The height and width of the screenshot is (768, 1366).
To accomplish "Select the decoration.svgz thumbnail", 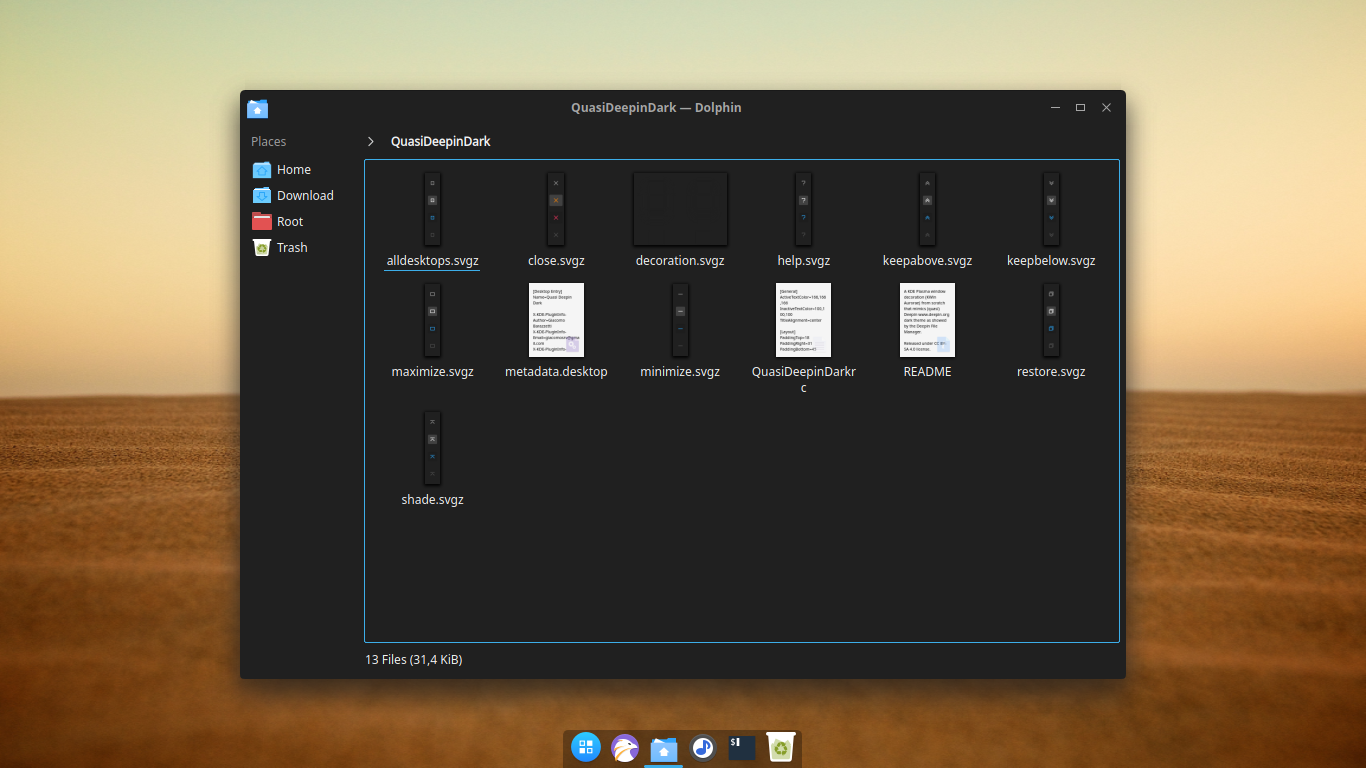I will [680, 209].
